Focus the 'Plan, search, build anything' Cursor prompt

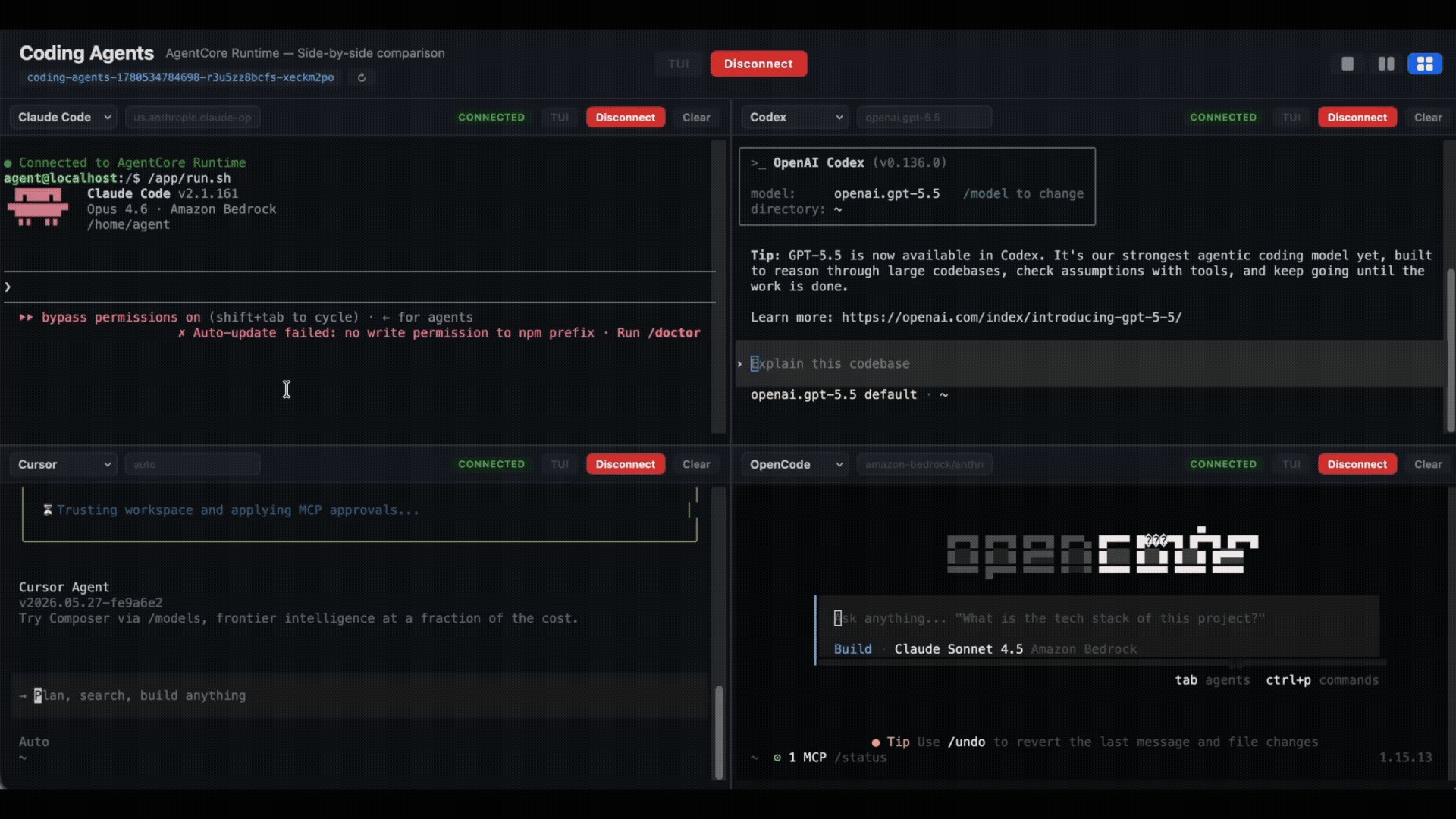[359, 695]
